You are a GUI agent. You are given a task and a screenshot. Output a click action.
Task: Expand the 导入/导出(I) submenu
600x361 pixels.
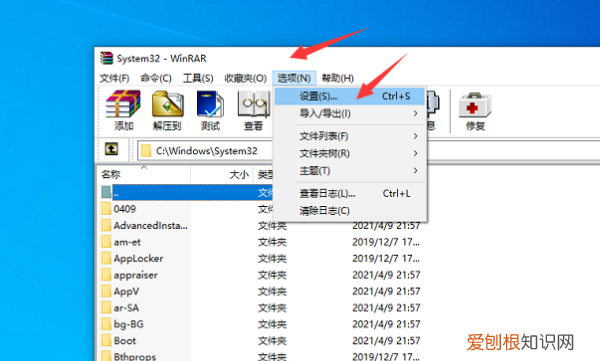[350, 114]
